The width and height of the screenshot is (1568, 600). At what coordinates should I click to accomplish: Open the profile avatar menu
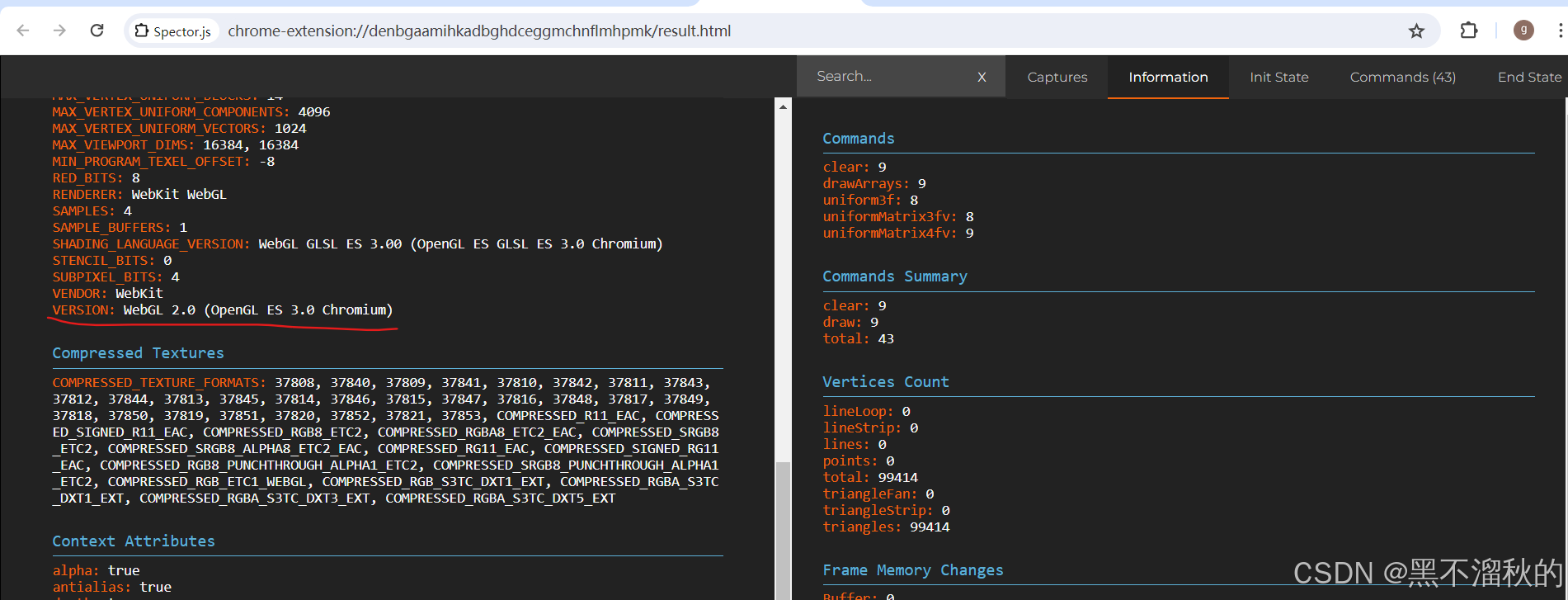[1523, 31]
